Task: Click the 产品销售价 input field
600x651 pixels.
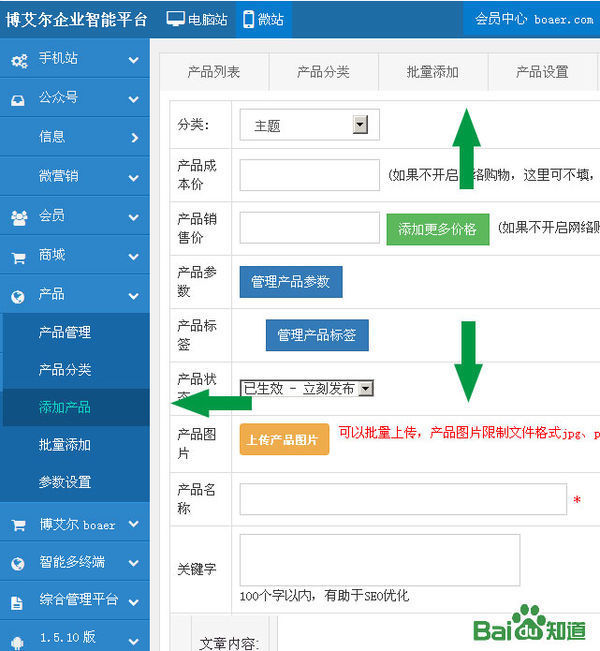Action: (310, 228)
